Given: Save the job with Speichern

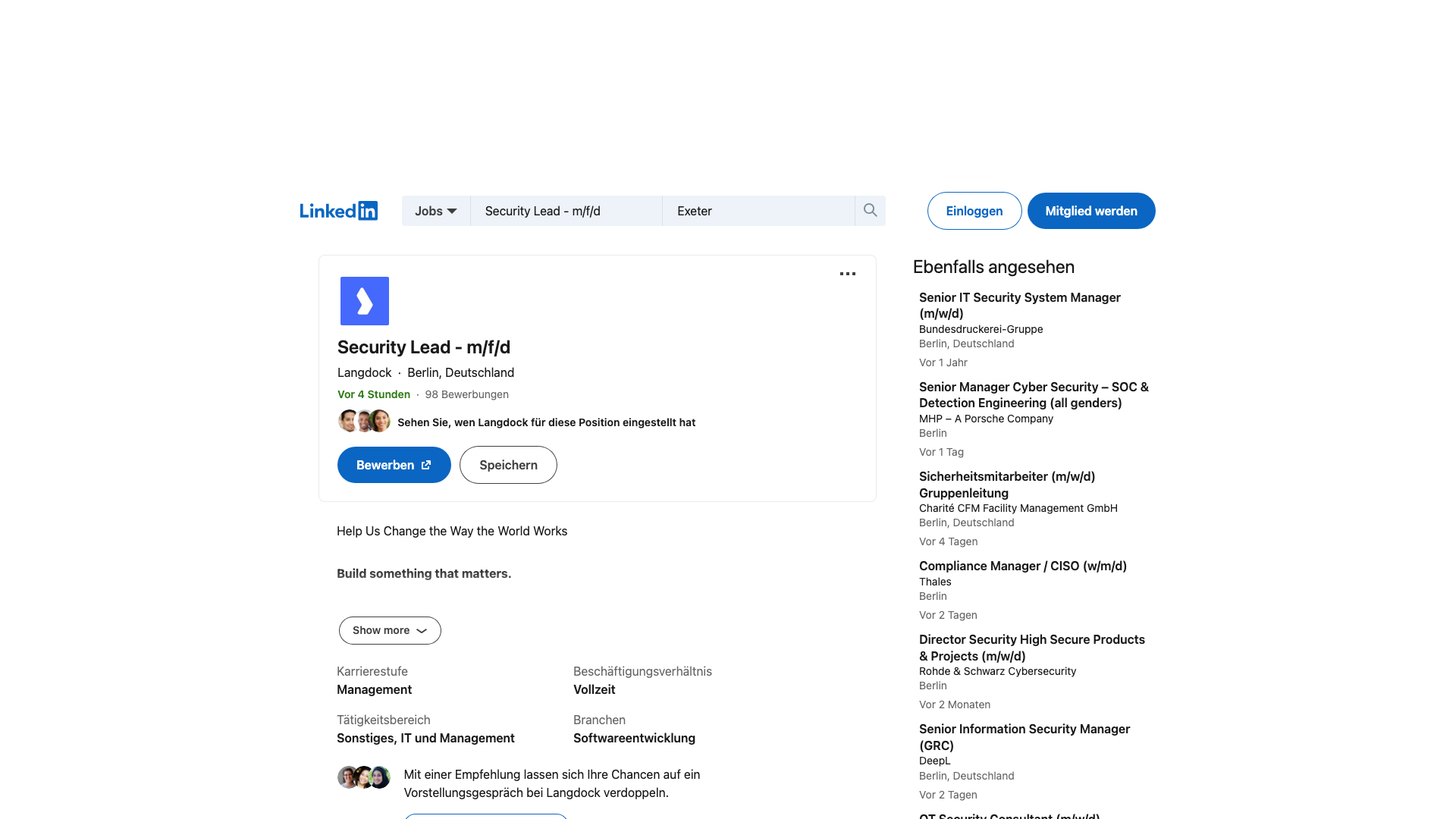Looking at the screenshot, I should coord(508,465).
